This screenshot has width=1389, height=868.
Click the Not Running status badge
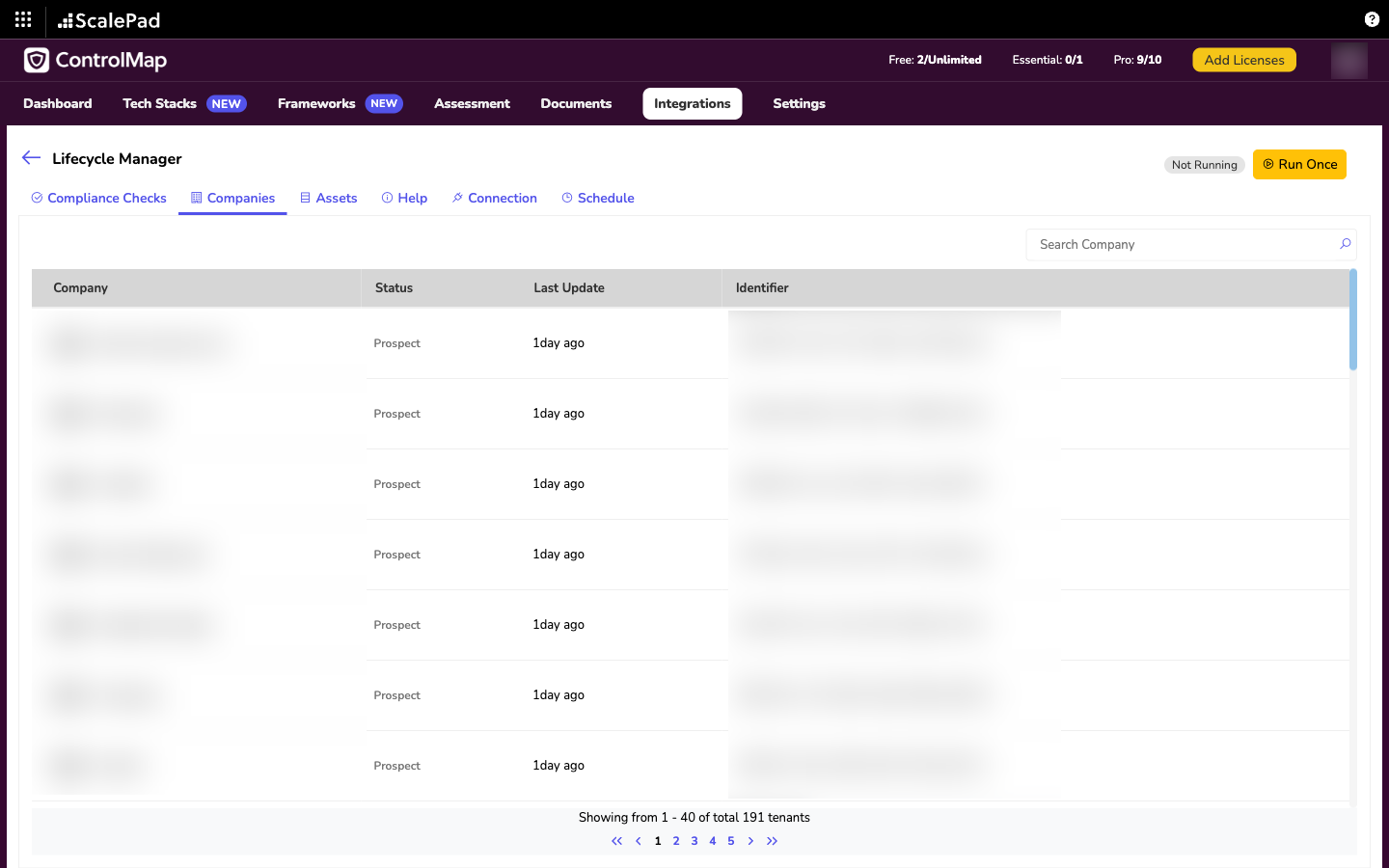(1204, 165)
